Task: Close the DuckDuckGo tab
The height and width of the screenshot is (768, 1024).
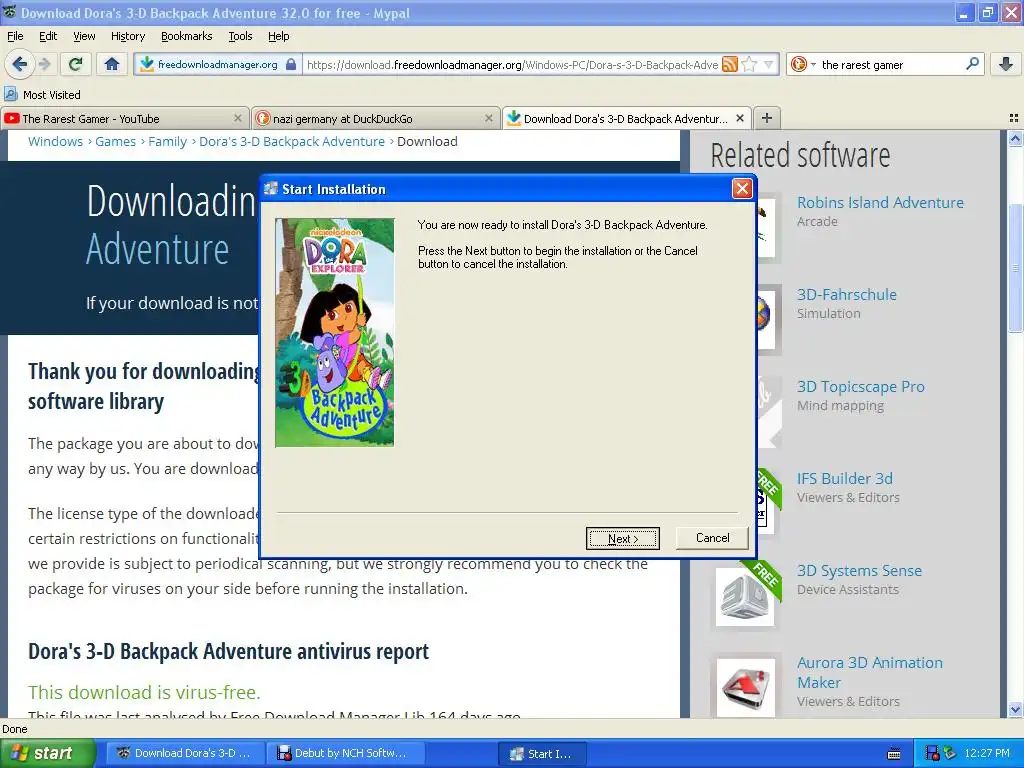Action: tap(488, 118)
